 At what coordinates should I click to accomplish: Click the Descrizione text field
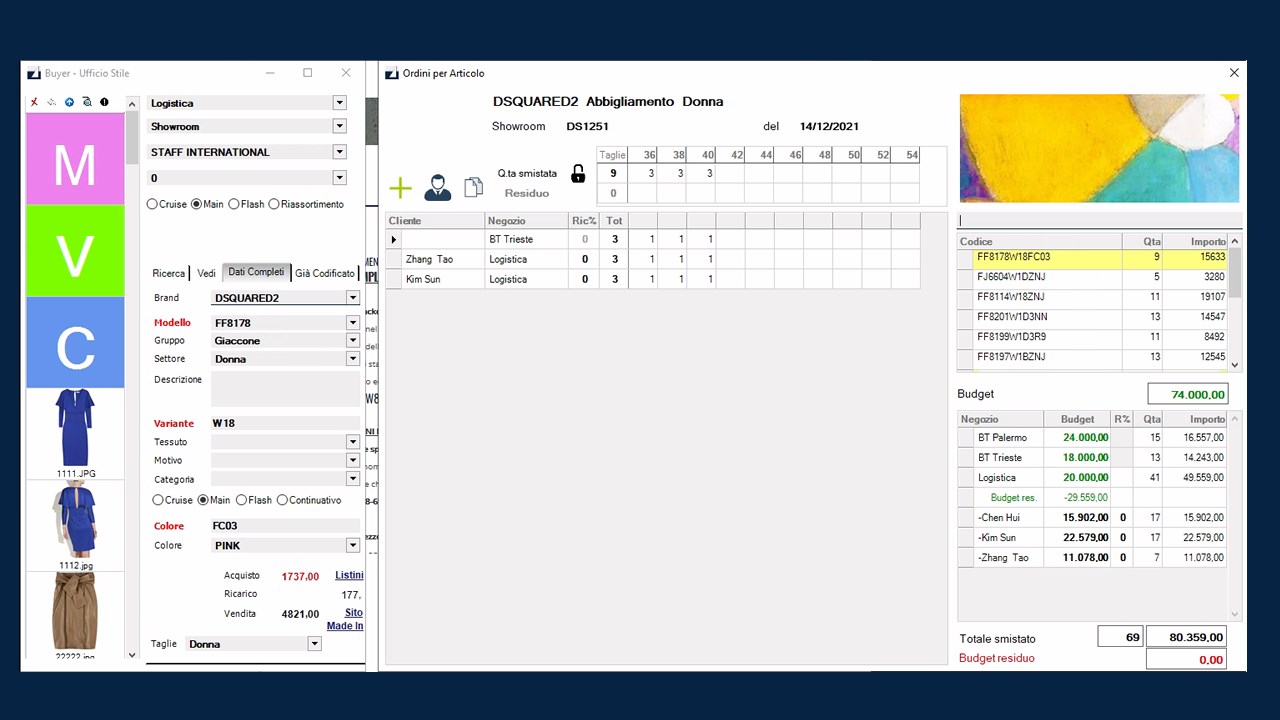click(285, 389)
